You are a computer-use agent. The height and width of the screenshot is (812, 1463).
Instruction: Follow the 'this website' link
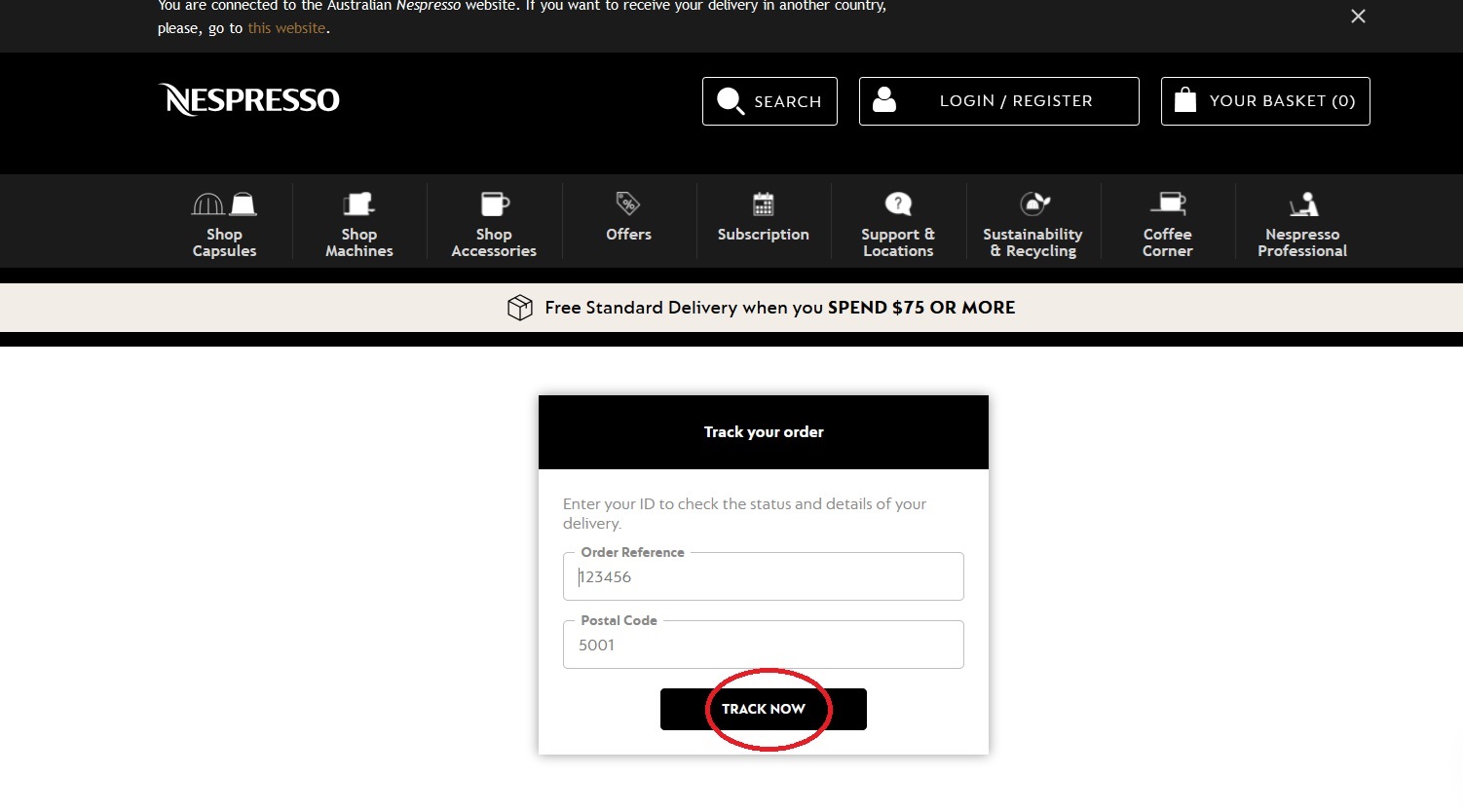click(x=286, y=28)
